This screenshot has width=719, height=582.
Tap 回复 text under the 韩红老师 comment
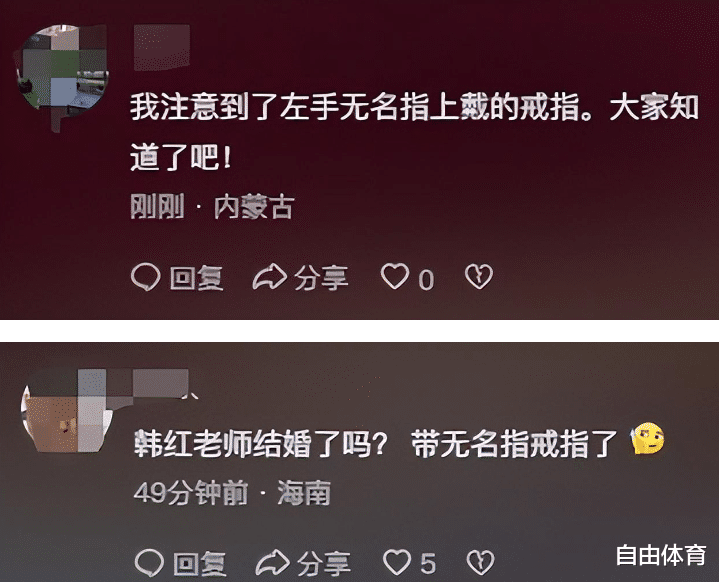pos(200,563)
